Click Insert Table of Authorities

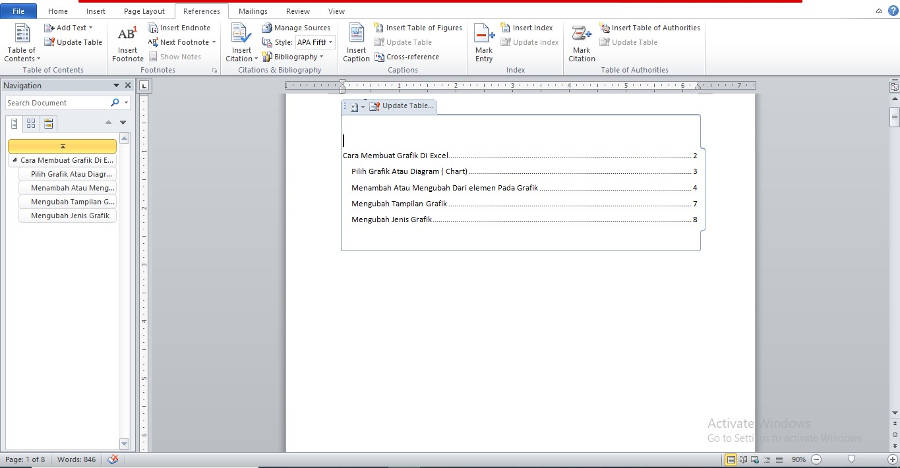650,28
